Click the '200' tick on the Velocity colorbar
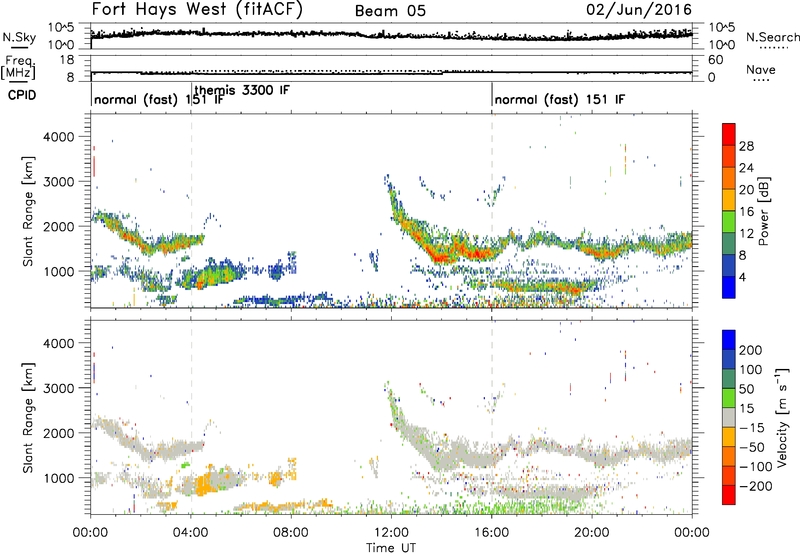This screenshot has height=554, width=800. [x=751, y=350]
